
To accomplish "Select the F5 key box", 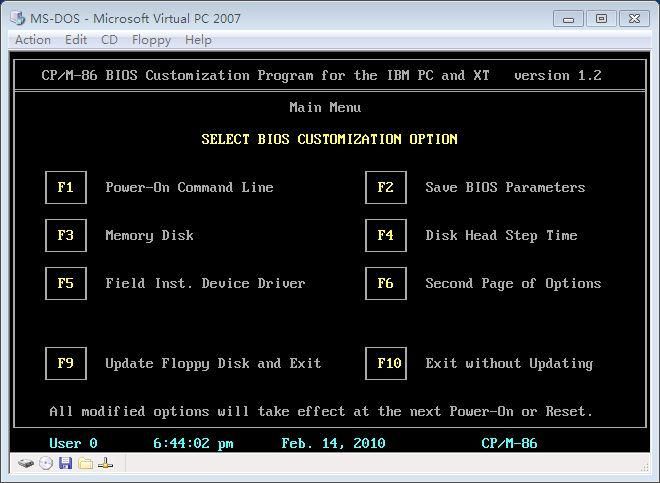I will pyautogui.click(x=66, y=283).
